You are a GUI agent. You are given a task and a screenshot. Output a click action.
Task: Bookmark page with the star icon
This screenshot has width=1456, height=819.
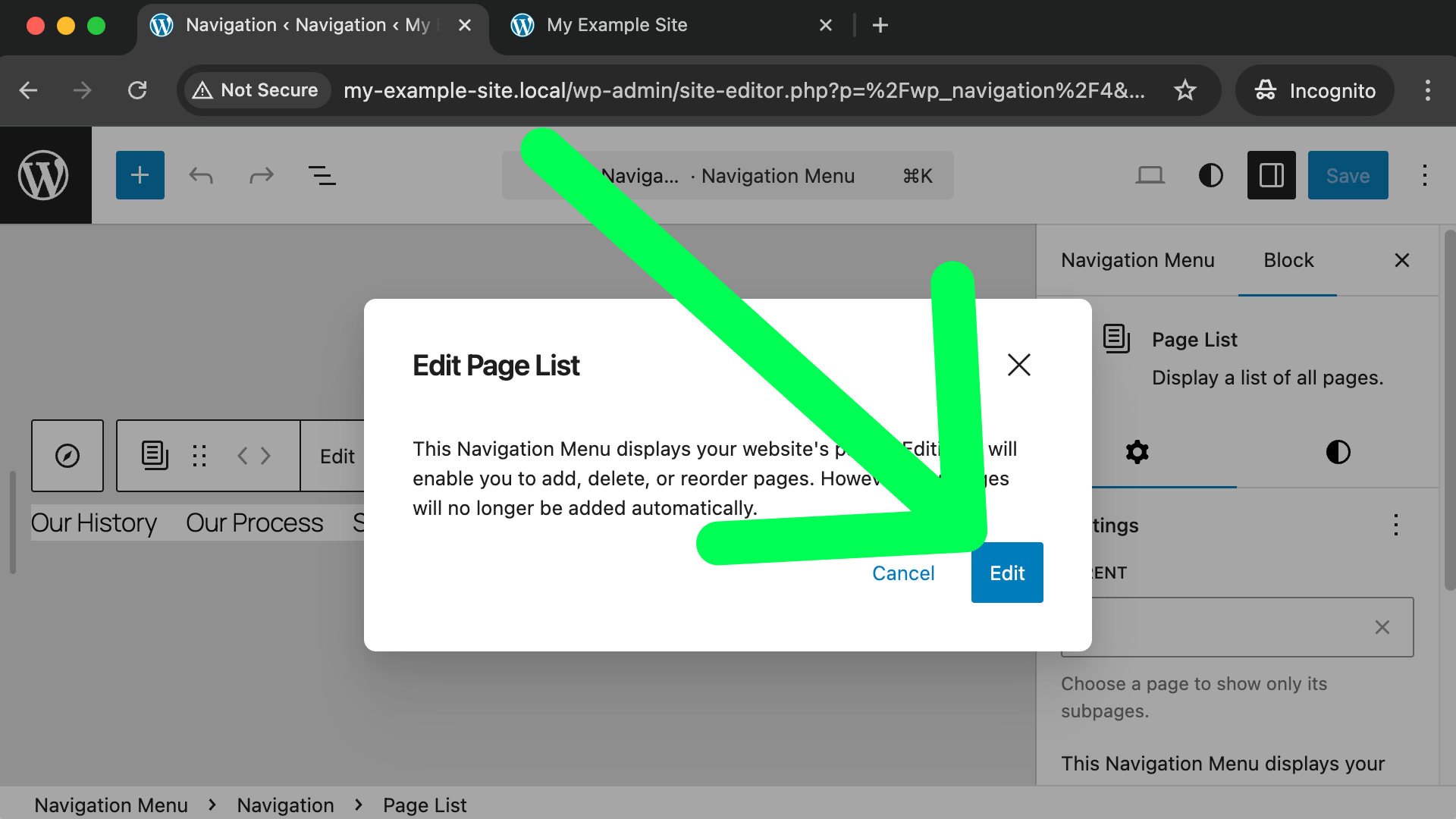(x=1185, y=90)
